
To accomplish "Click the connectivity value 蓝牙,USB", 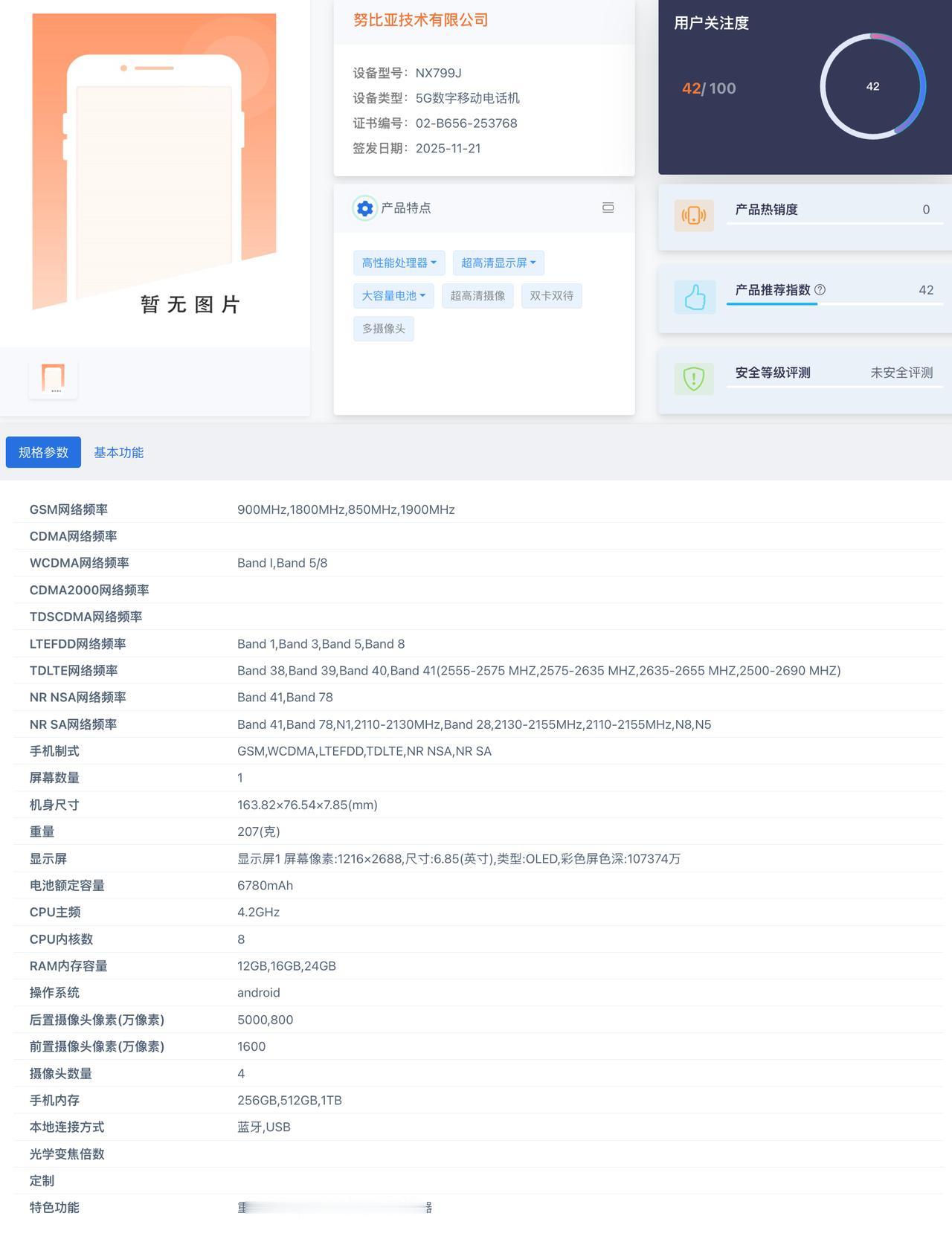I will pyautogui.click(x=264, y=1127).
